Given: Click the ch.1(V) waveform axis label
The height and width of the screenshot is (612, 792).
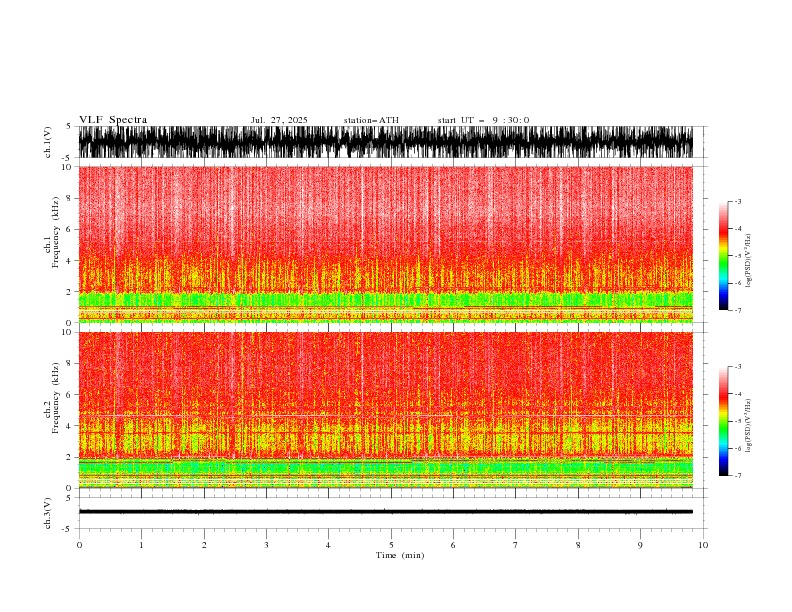Looking at the screenshot, I should tap(48, 142).
